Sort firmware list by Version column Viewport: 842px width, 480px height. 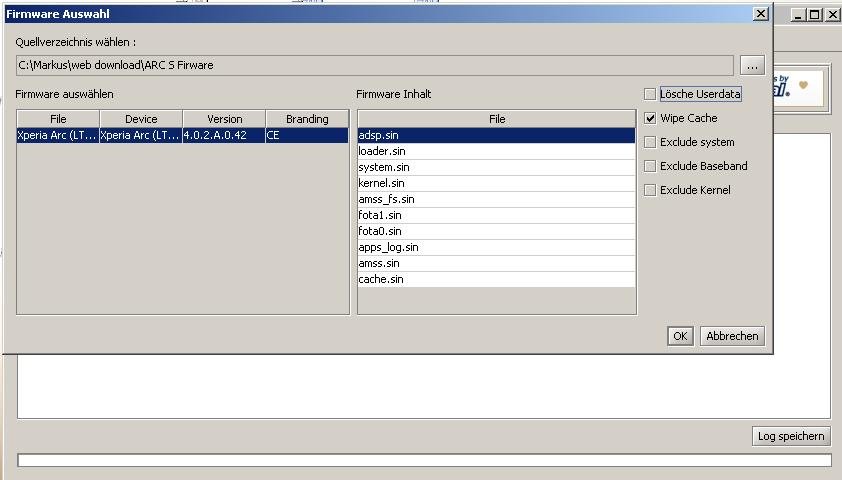[224, 119]
